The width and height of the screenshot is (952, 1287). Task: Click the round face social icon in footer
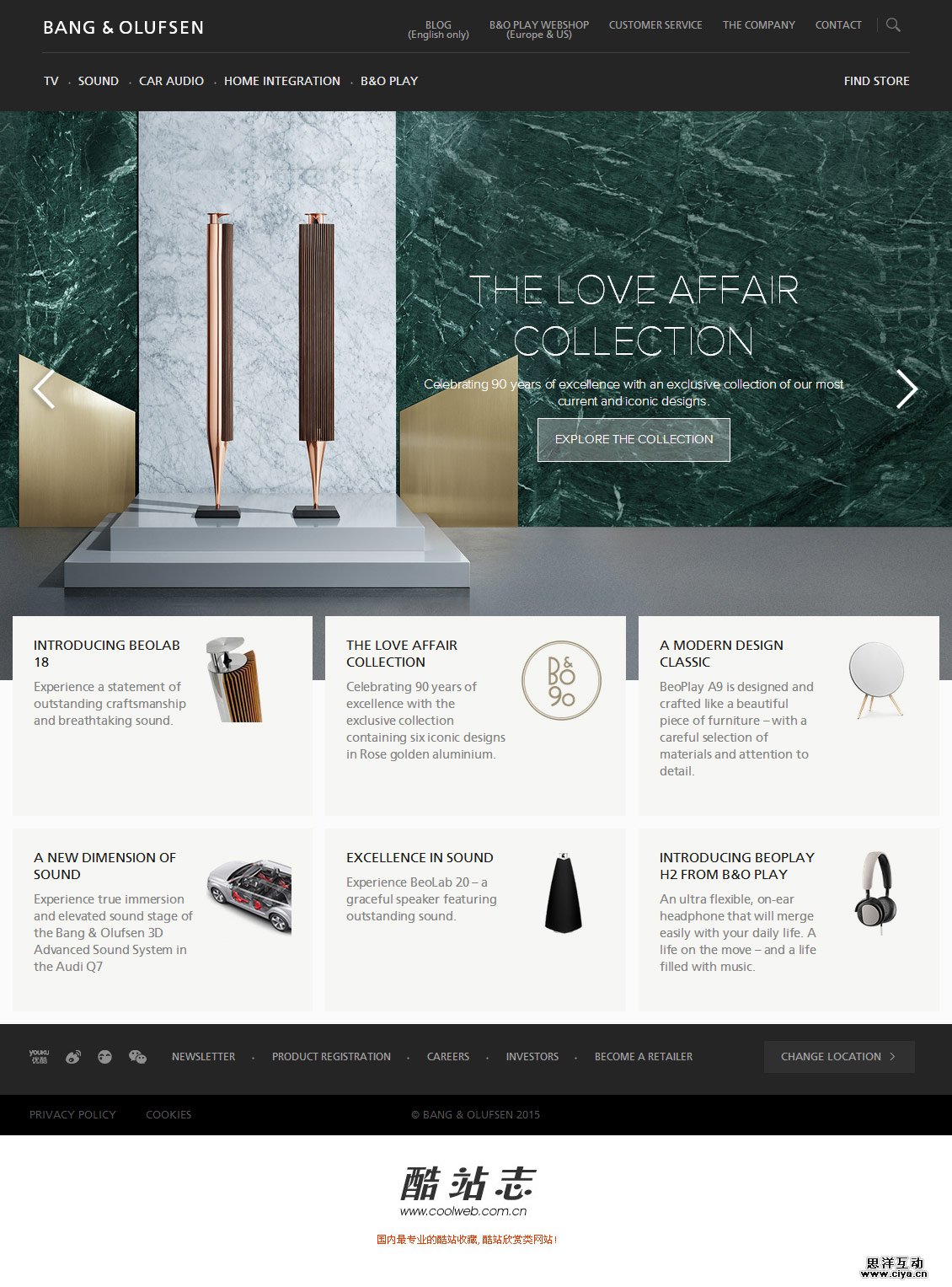104,1057
